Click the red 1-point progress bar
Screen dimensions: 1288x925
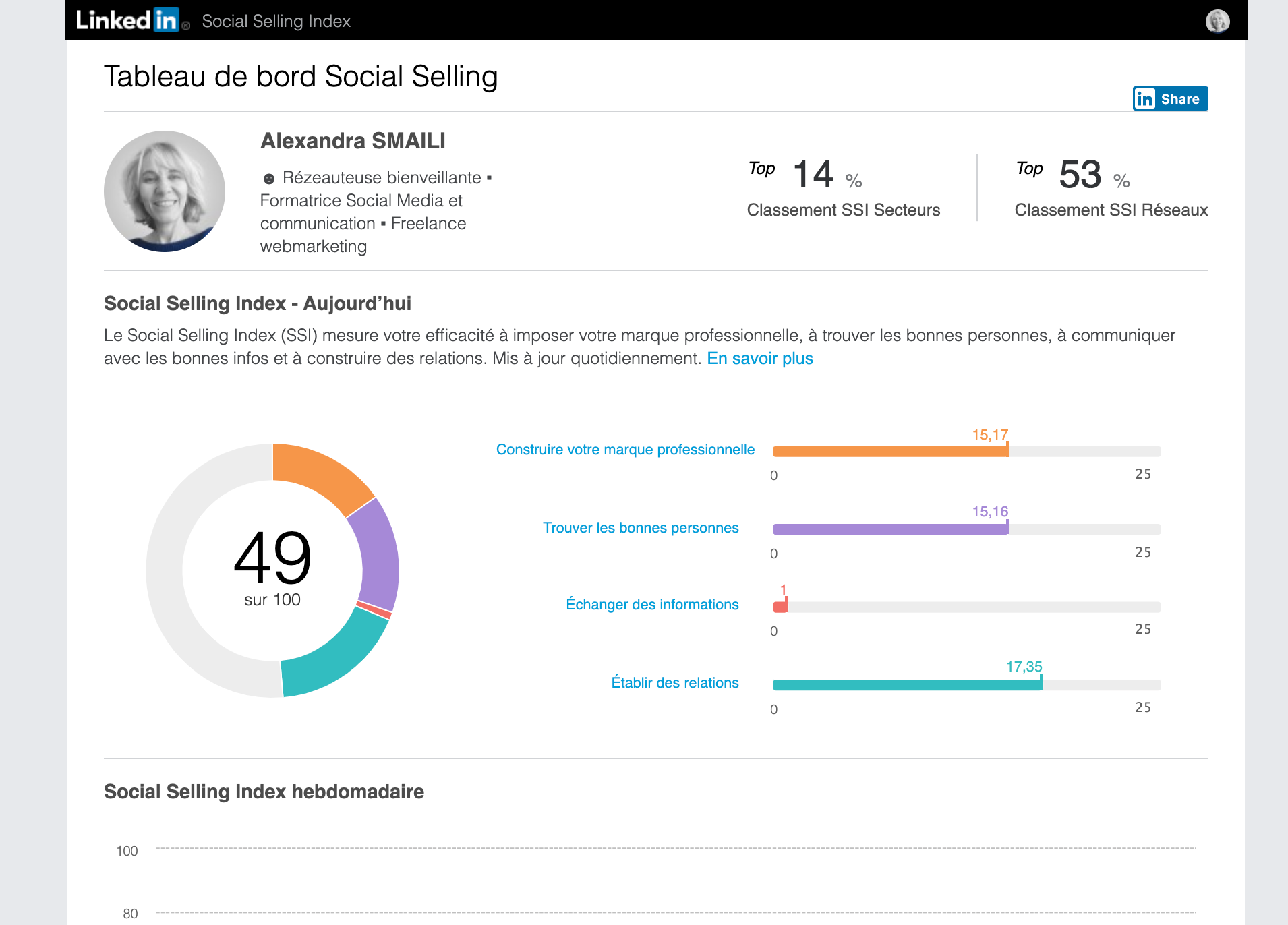point(780,607)
